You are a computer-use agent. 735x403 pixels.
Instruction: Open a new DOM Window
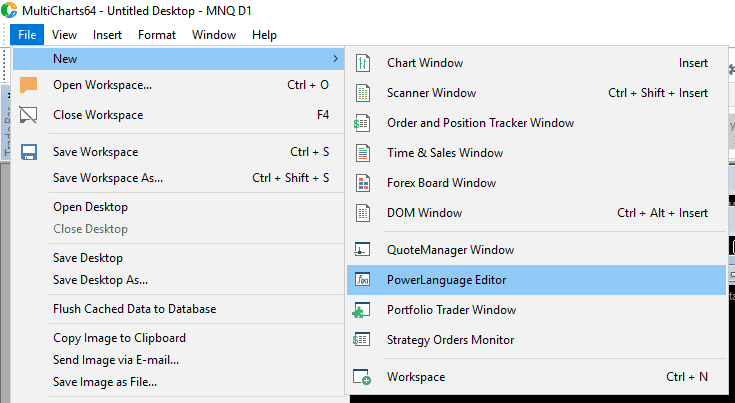pos(536,213)
